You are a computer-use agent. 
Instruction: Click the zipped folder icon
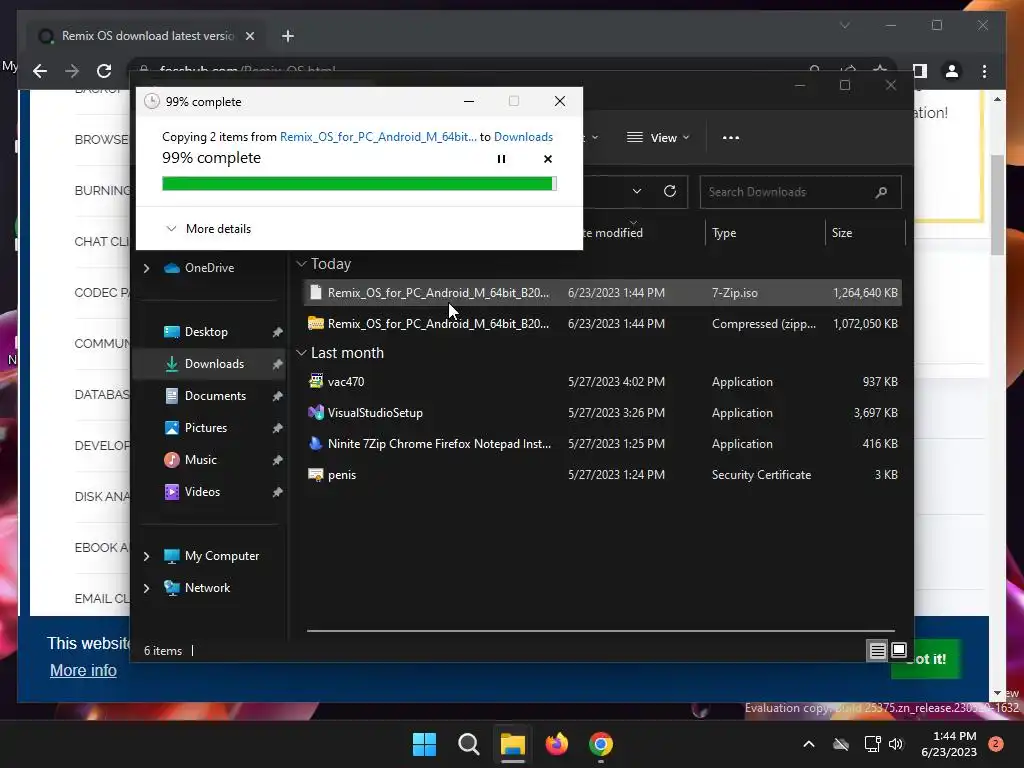[316, 323]
